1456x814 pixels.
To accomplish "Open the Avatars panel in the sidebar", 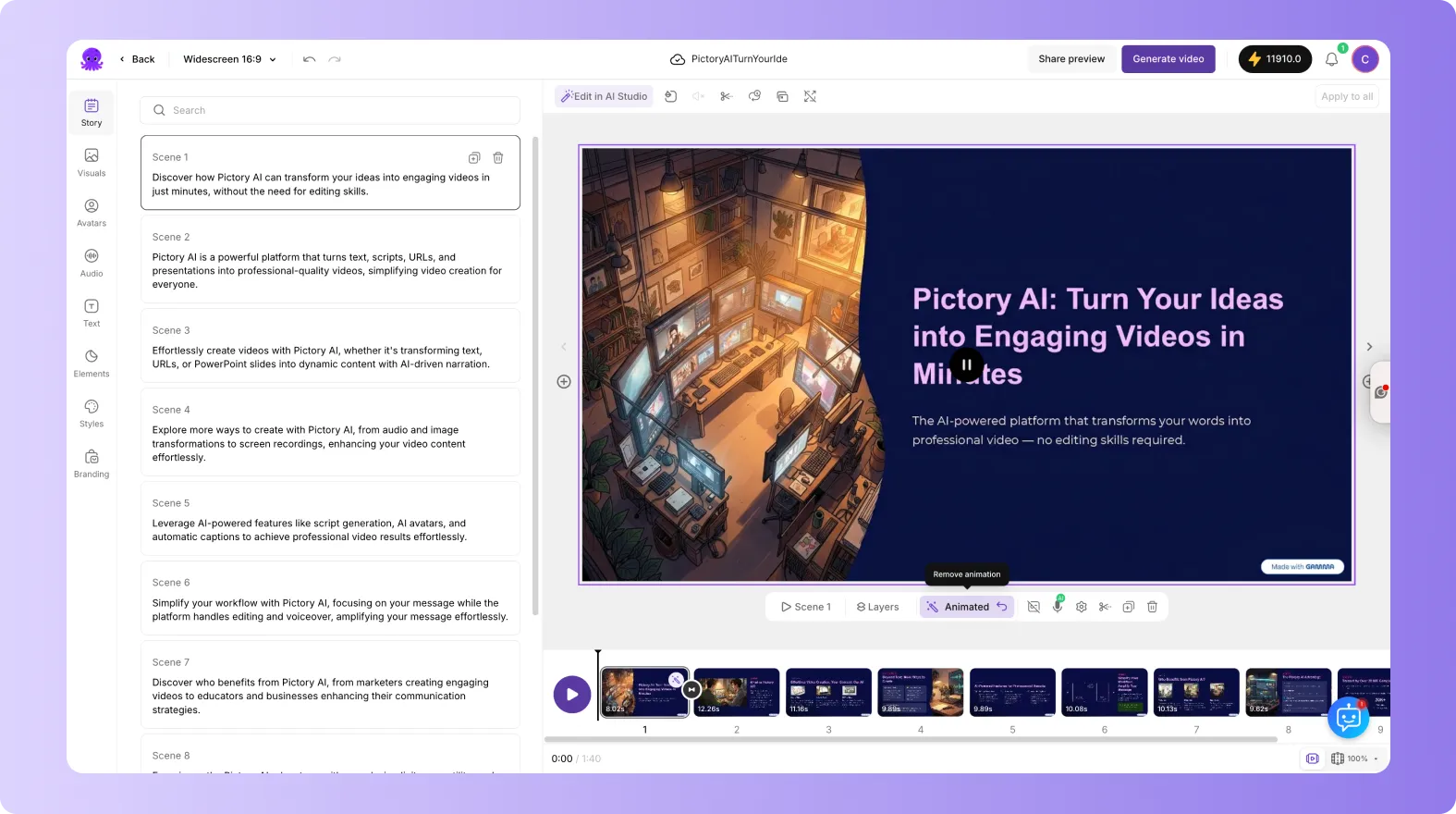I will point(92,212).
